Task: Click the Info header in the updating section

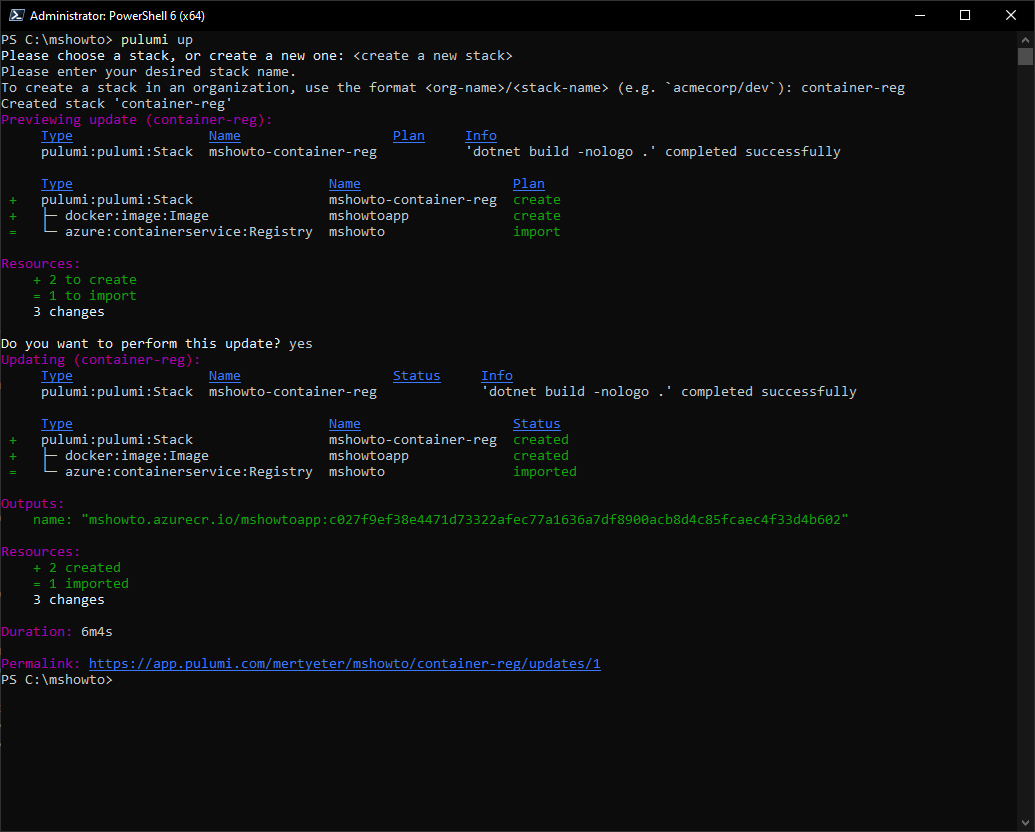Action: pos(496,376)
